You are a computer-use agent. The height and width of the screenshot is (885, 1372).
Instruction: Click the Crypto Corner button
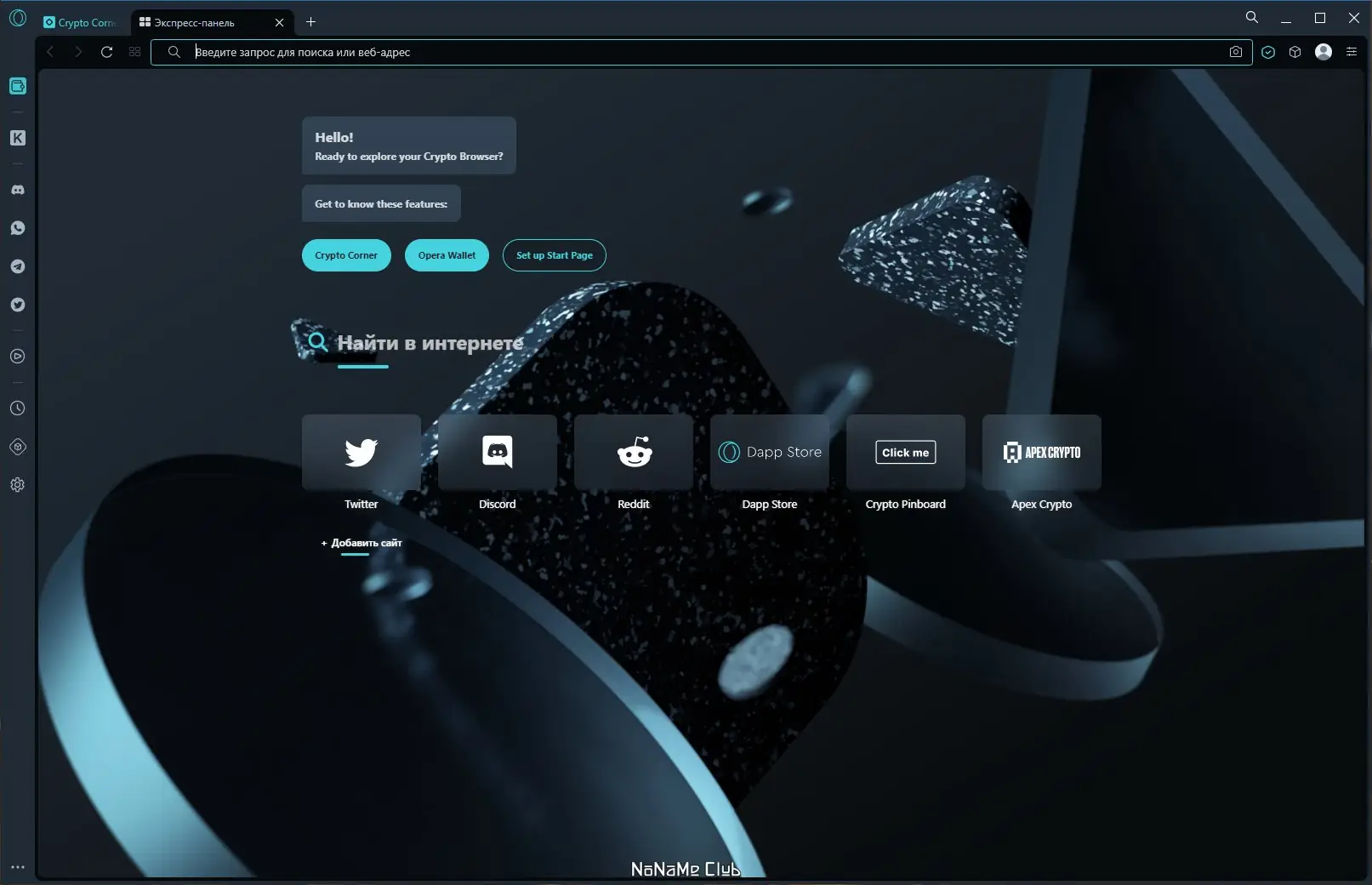pos(346,255)
